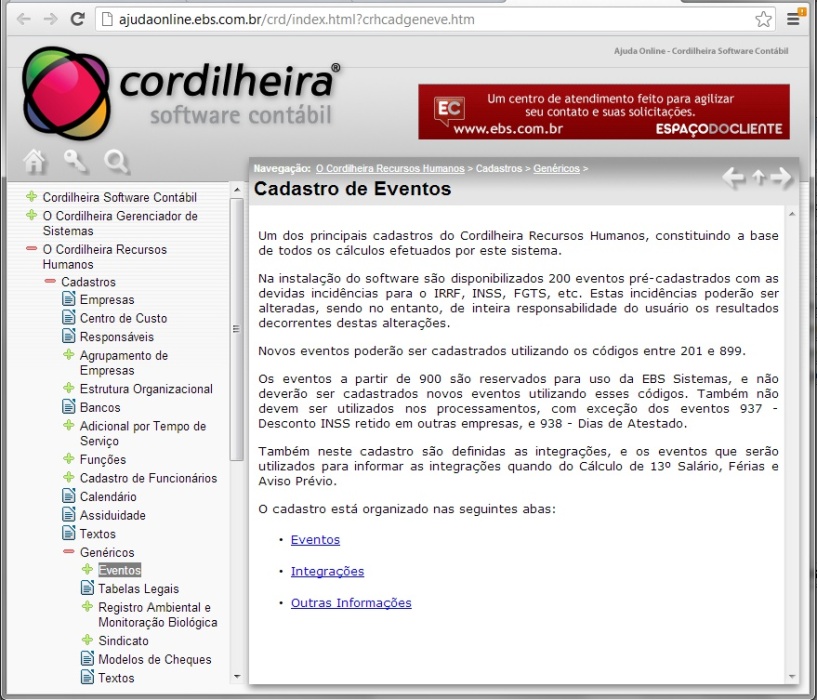Open the search magnifier icon
The image size is (817, 700).
tap(116, 162)
